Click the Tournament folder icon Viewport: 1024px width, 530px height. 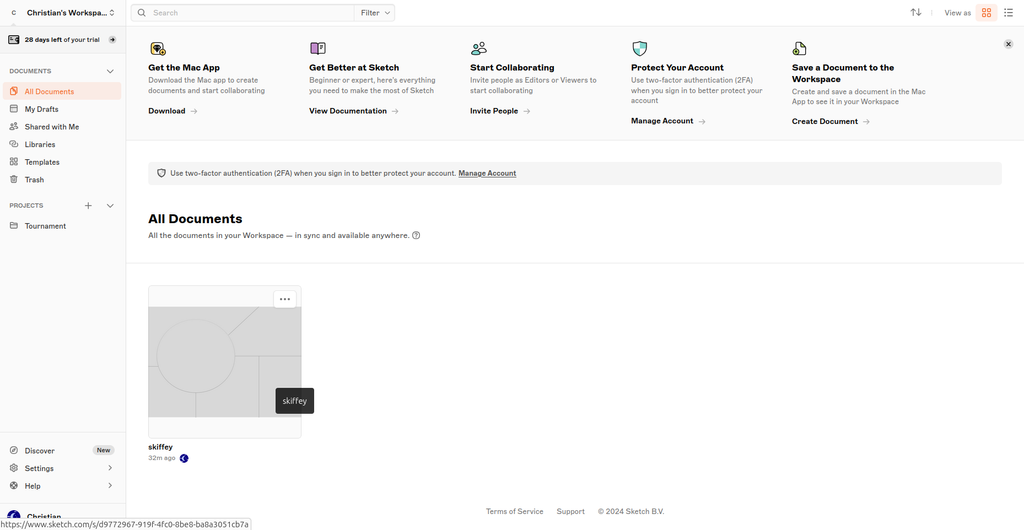14,226
